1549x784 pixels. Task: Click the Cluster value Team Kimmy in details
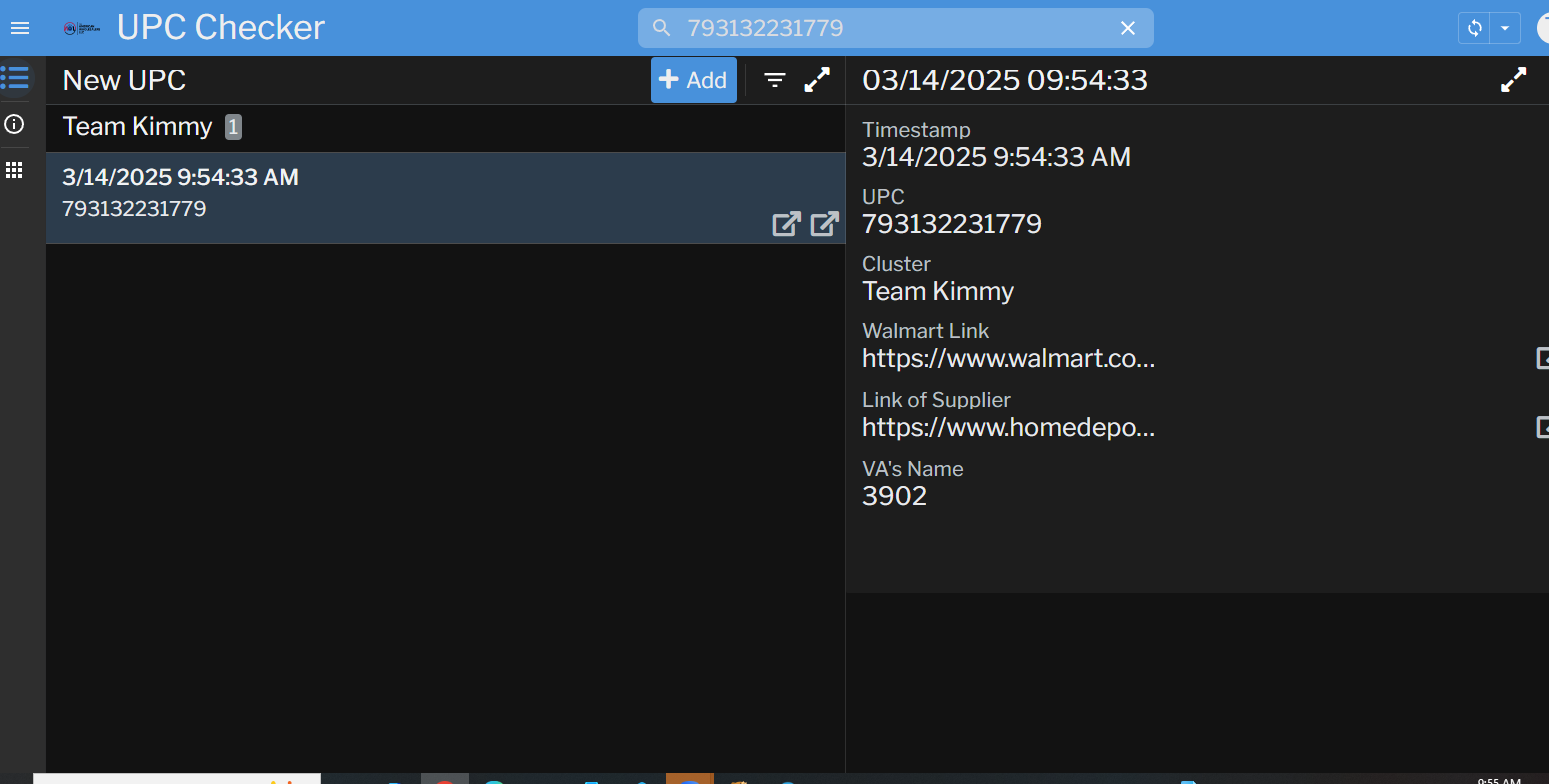click(938, 291)
